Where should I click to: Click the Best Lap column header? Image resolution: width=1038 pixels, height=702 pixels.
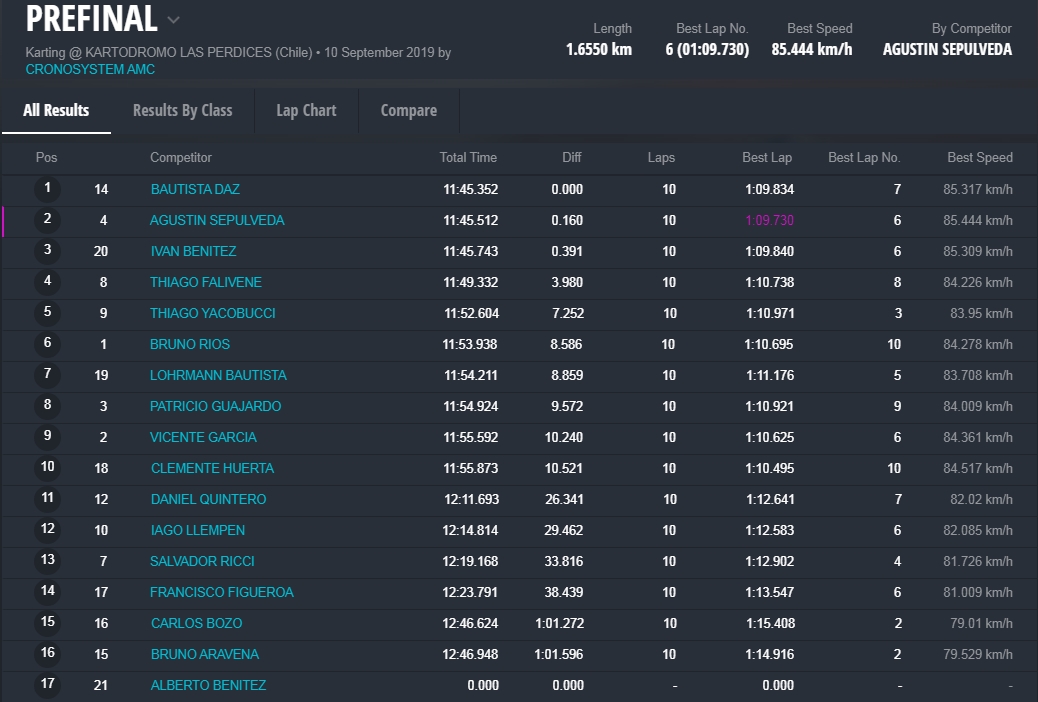[x=766, y=157]
